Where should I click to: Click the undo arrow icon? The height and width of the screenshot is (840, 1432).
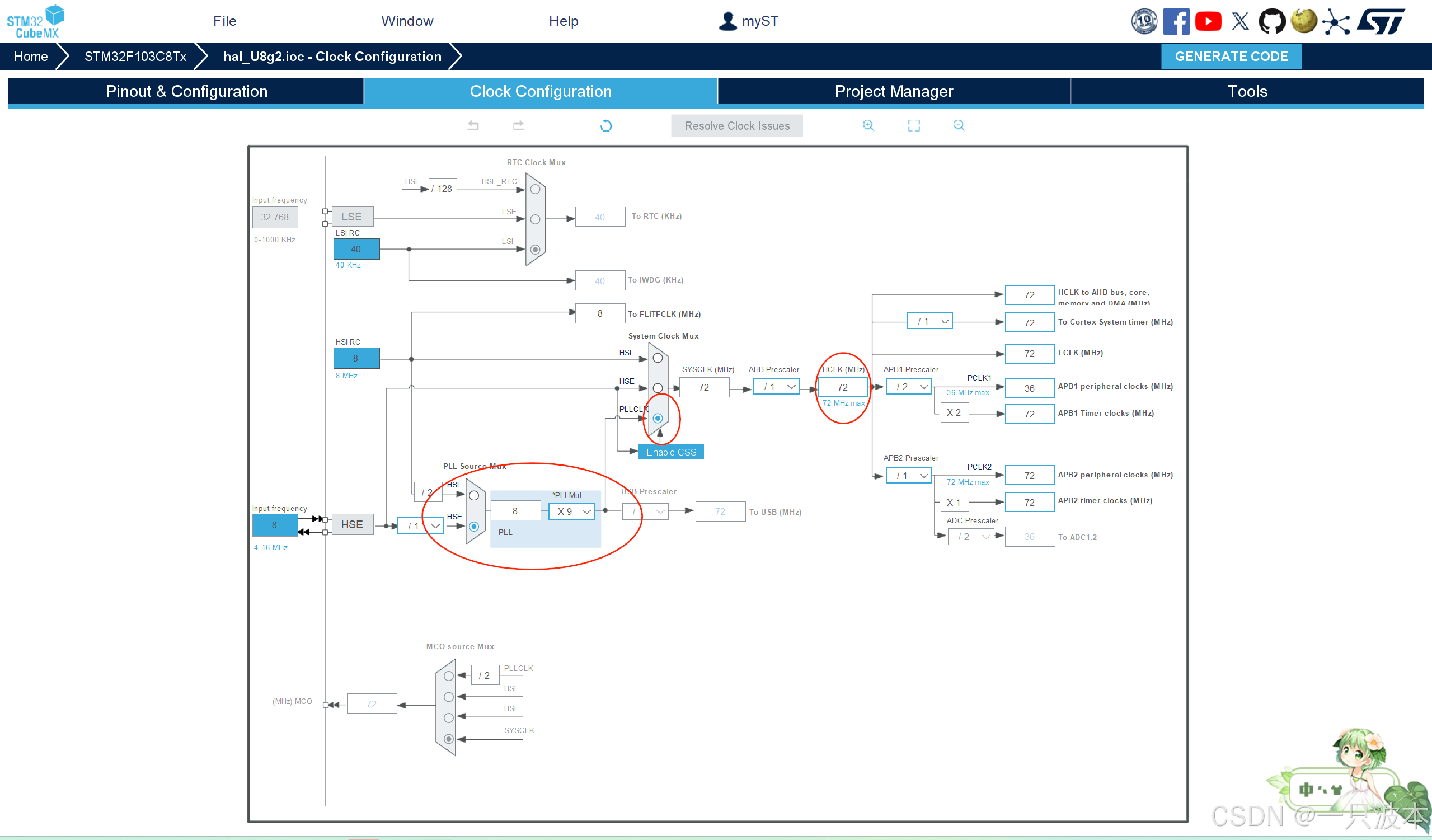[x=473, y=125]
